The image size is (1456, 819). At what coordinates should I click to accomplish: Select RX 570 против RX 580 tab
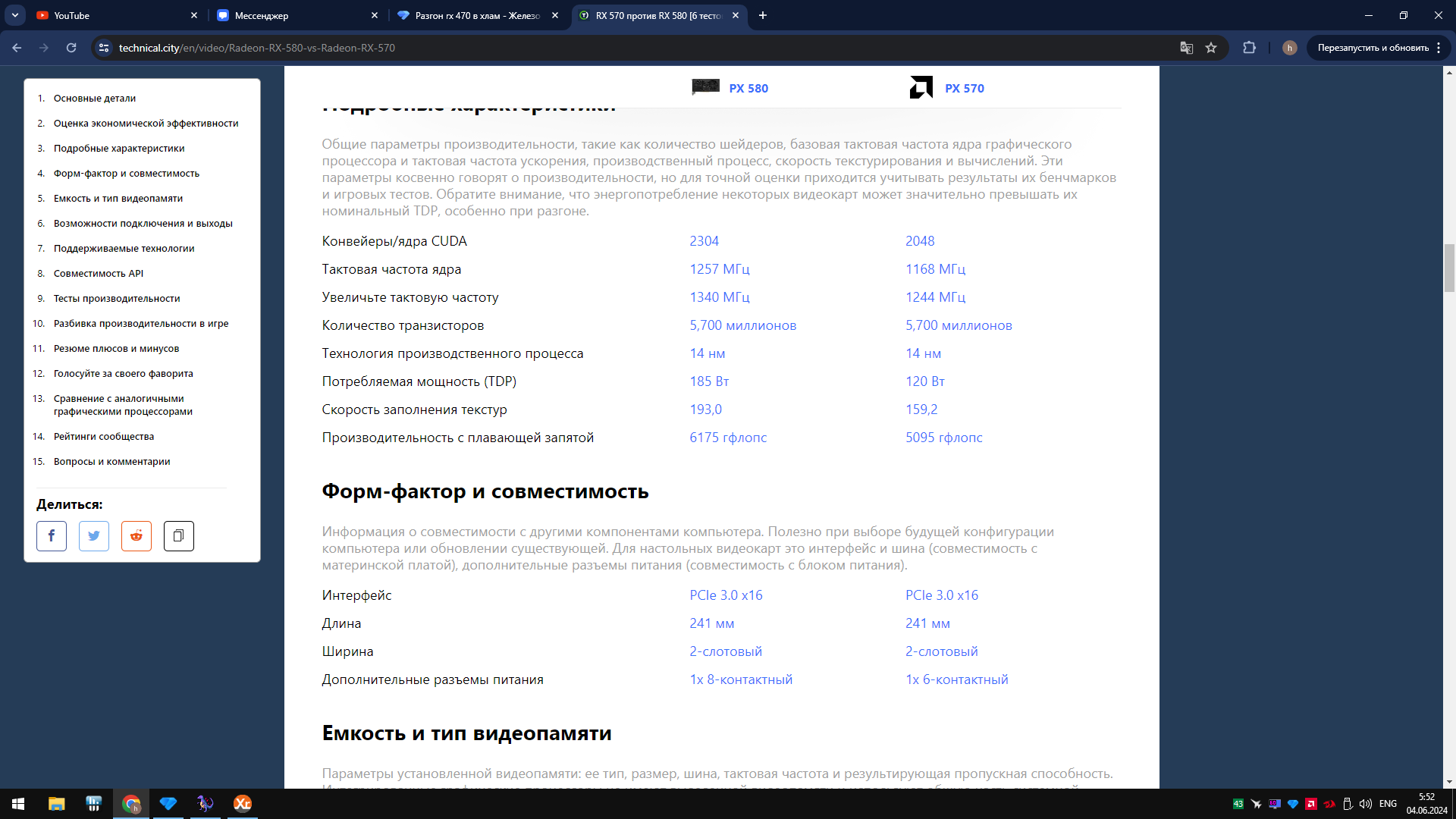pyautogui.click(x=658, y=15)
